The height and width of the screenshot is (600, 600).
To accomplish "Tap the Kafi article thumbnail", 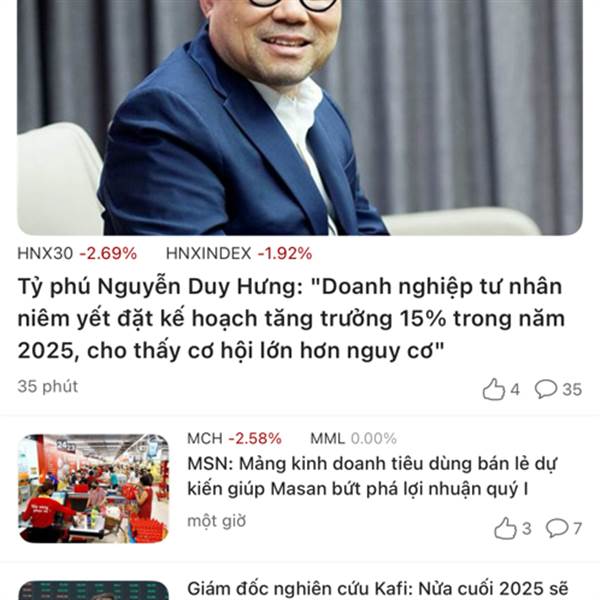I will click(x=93, y=590).
